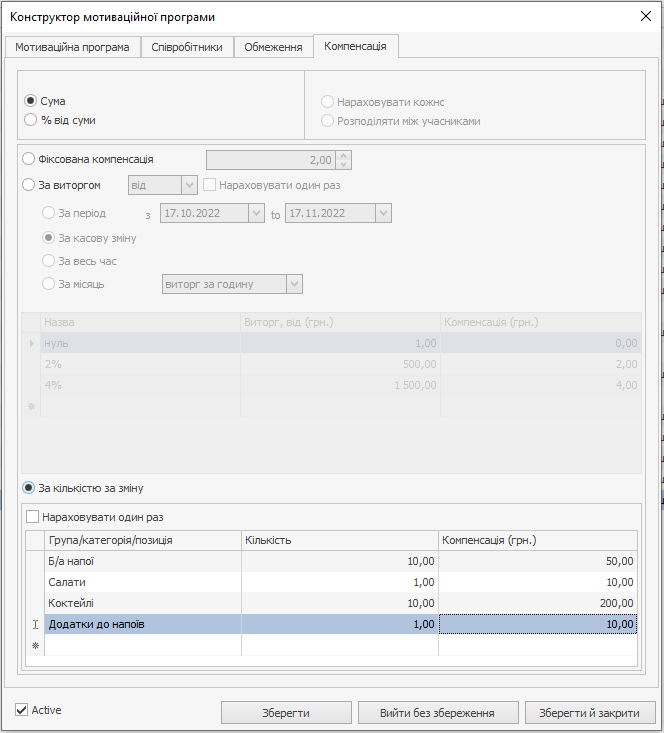Toggle Нараховувати один раз checkbox under quantity

point(33,517)
